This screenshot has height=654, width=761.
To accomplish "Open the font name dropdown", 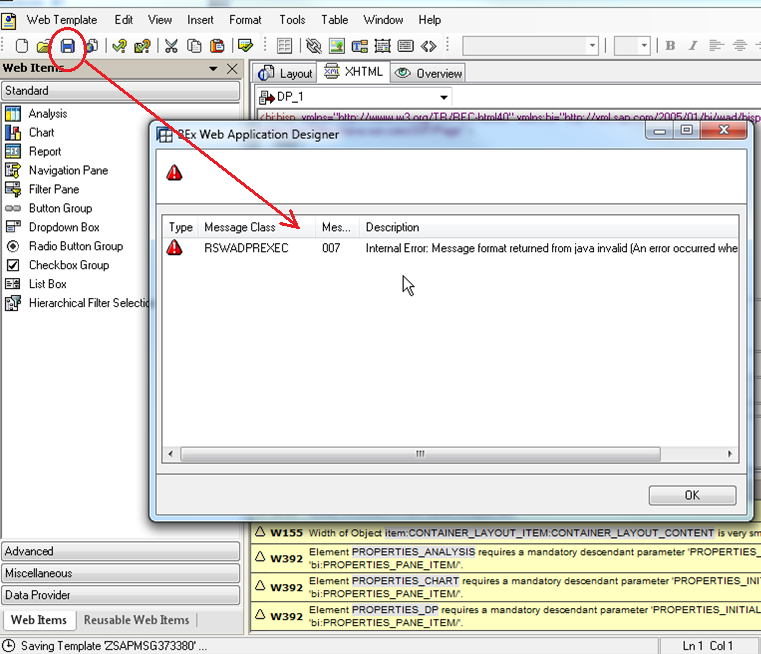I will pos(592,46).
